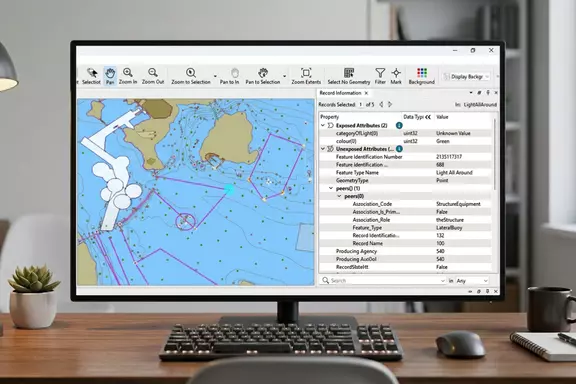
Task: Click the Mark crosshair tool
Action: [396, 76]
